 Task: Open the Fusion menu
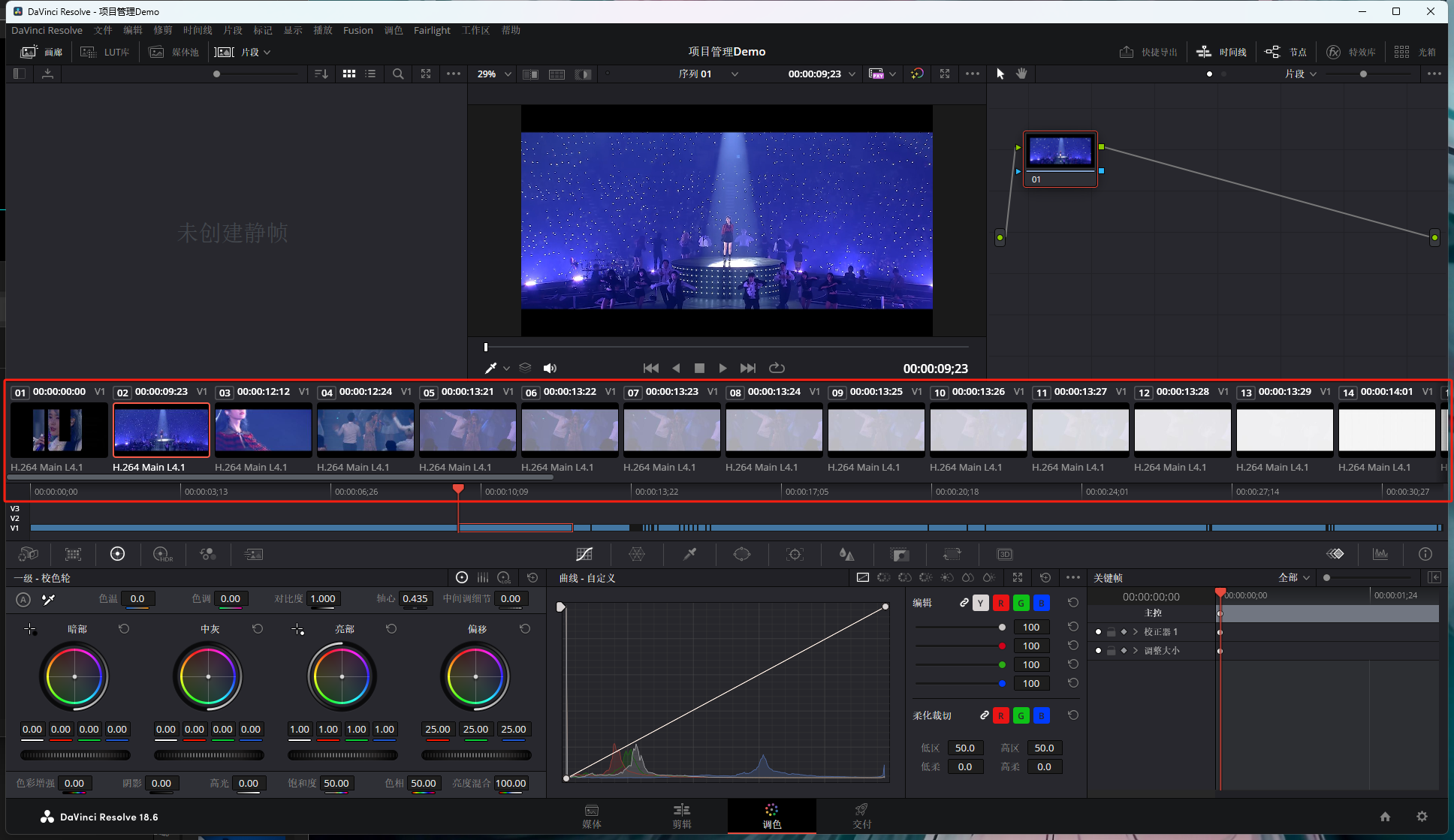pyautogui.click(x=357, y=30)
